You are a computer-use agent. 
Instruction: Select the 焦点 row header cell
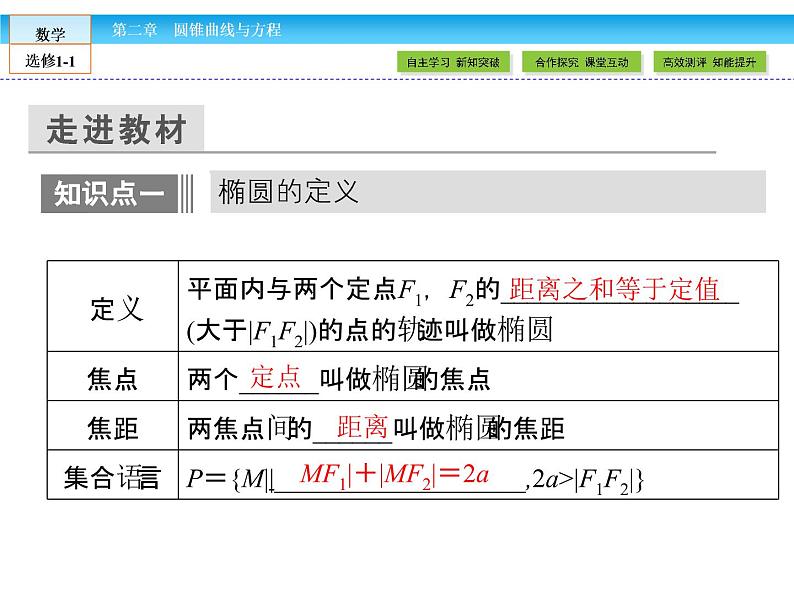click(x=112, y=379)
